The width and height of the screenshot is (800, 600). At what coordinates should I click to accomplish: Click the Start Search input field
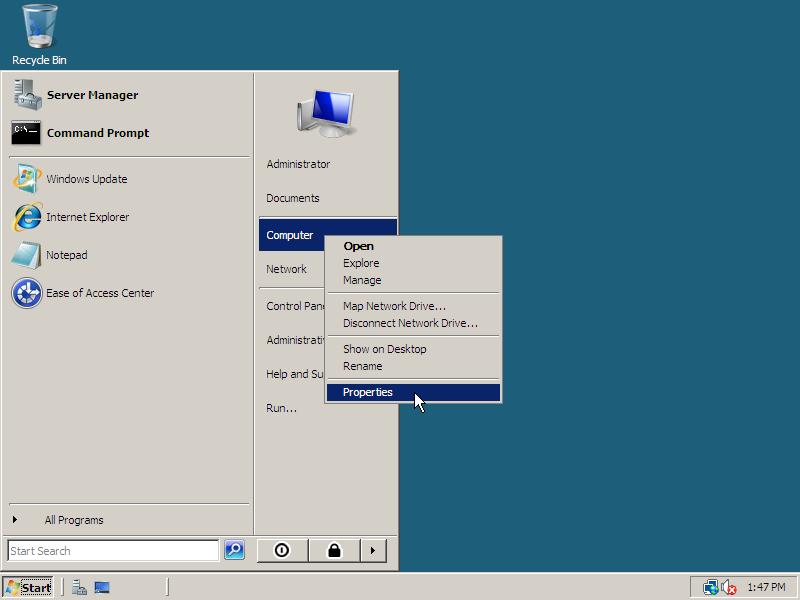[x=113, y=551]
